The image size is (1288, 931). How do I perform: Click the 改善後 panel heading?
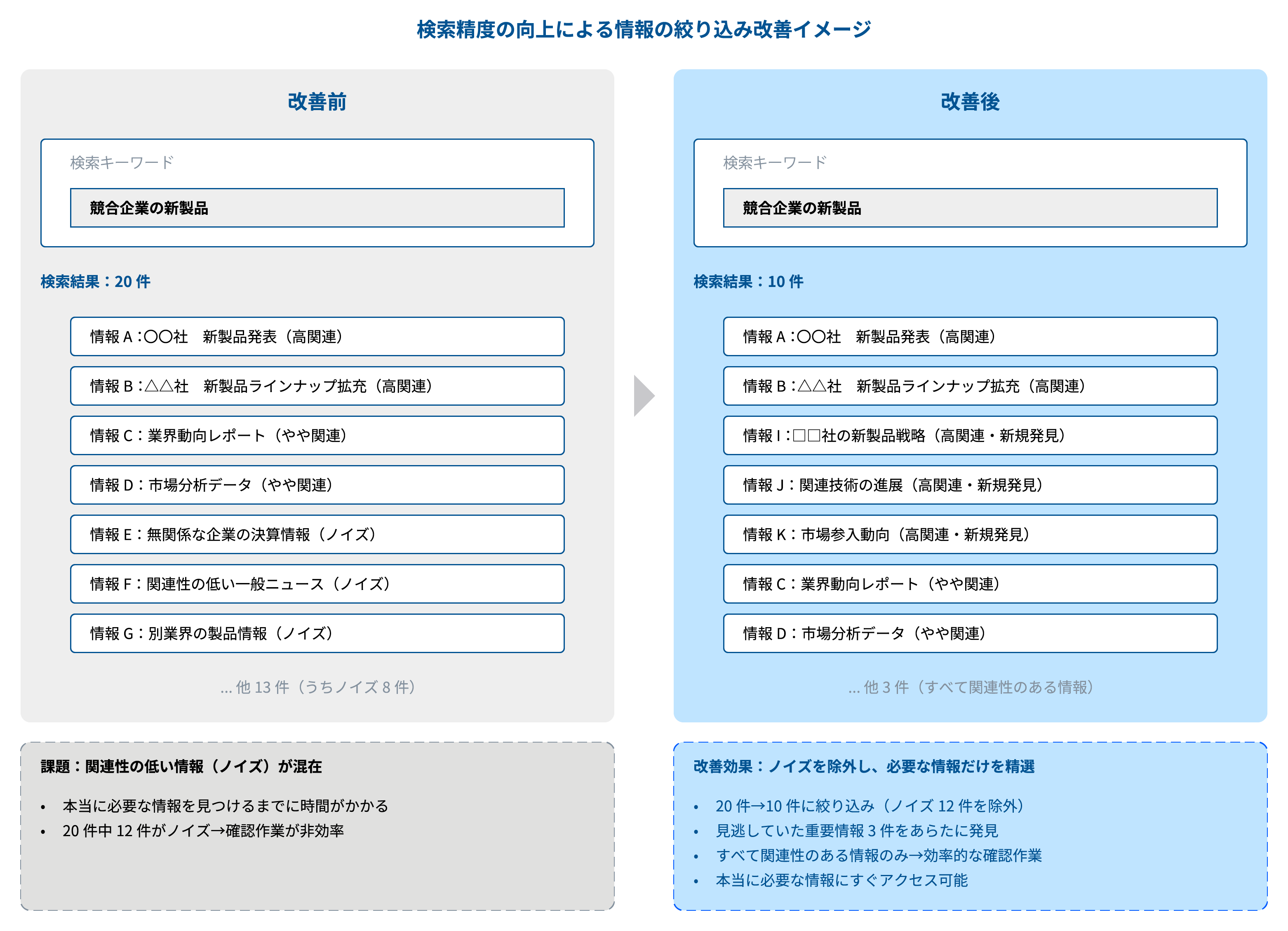coord(969,102)
